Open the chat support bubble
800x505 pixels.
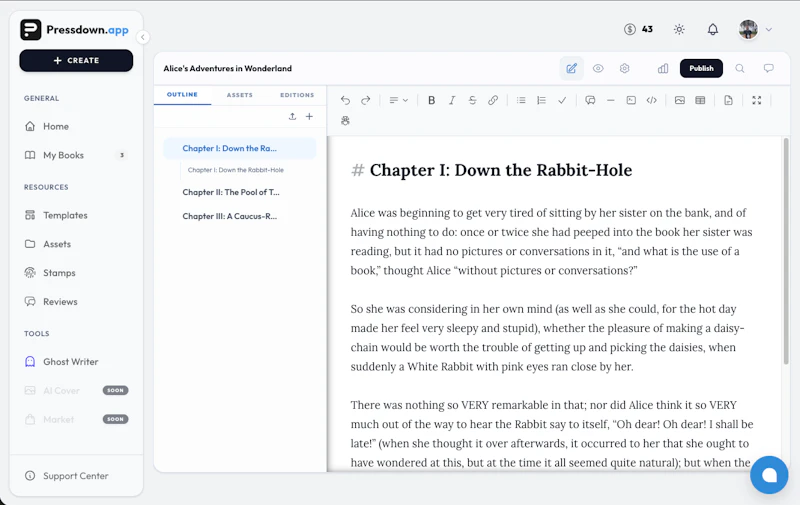point(769,475)
